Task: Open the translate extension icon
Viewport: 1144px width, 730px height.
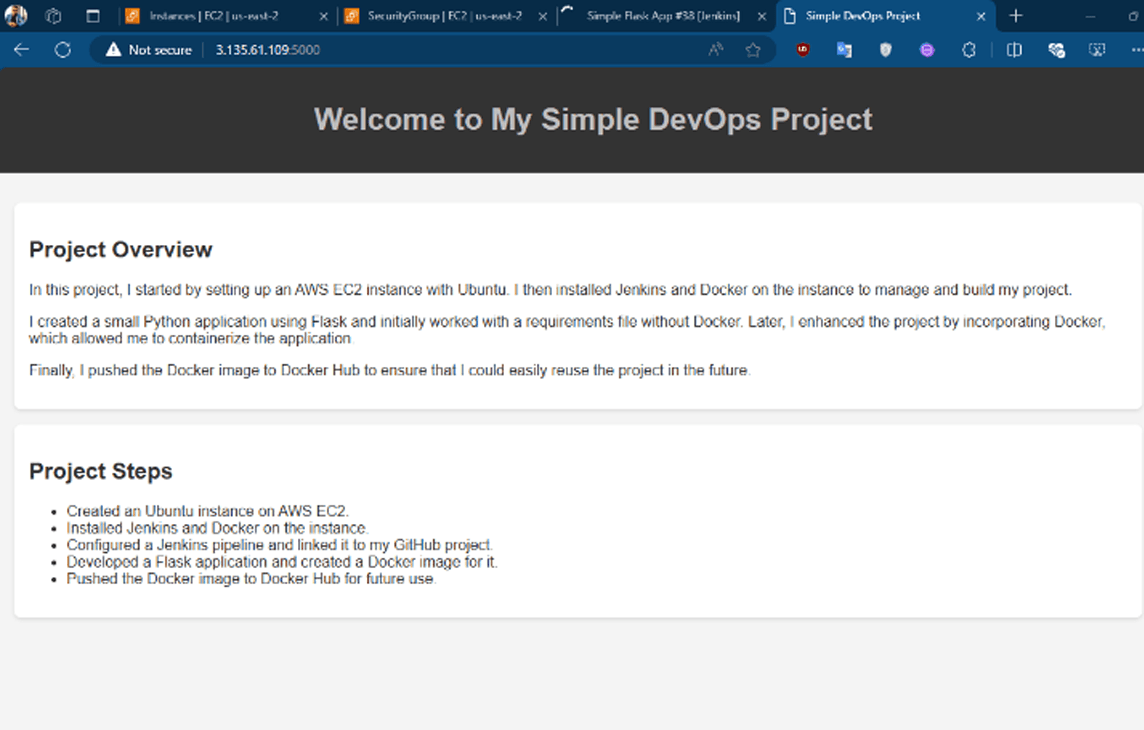Action: click(x=844, y=50)
